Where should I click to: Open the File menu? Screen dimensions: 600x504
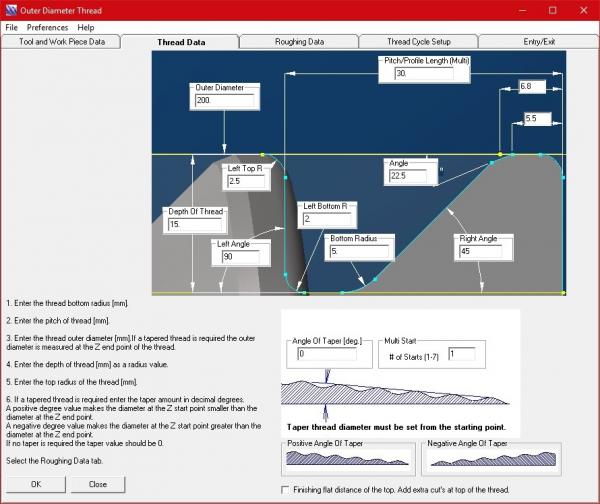pos(12,27)
